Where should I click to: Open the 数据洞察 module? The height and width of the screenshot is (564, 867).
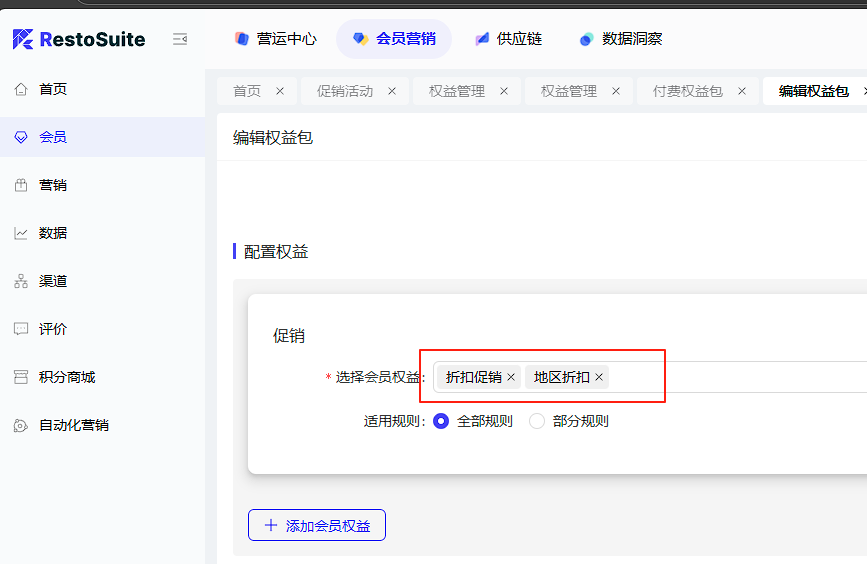point(620,39)
